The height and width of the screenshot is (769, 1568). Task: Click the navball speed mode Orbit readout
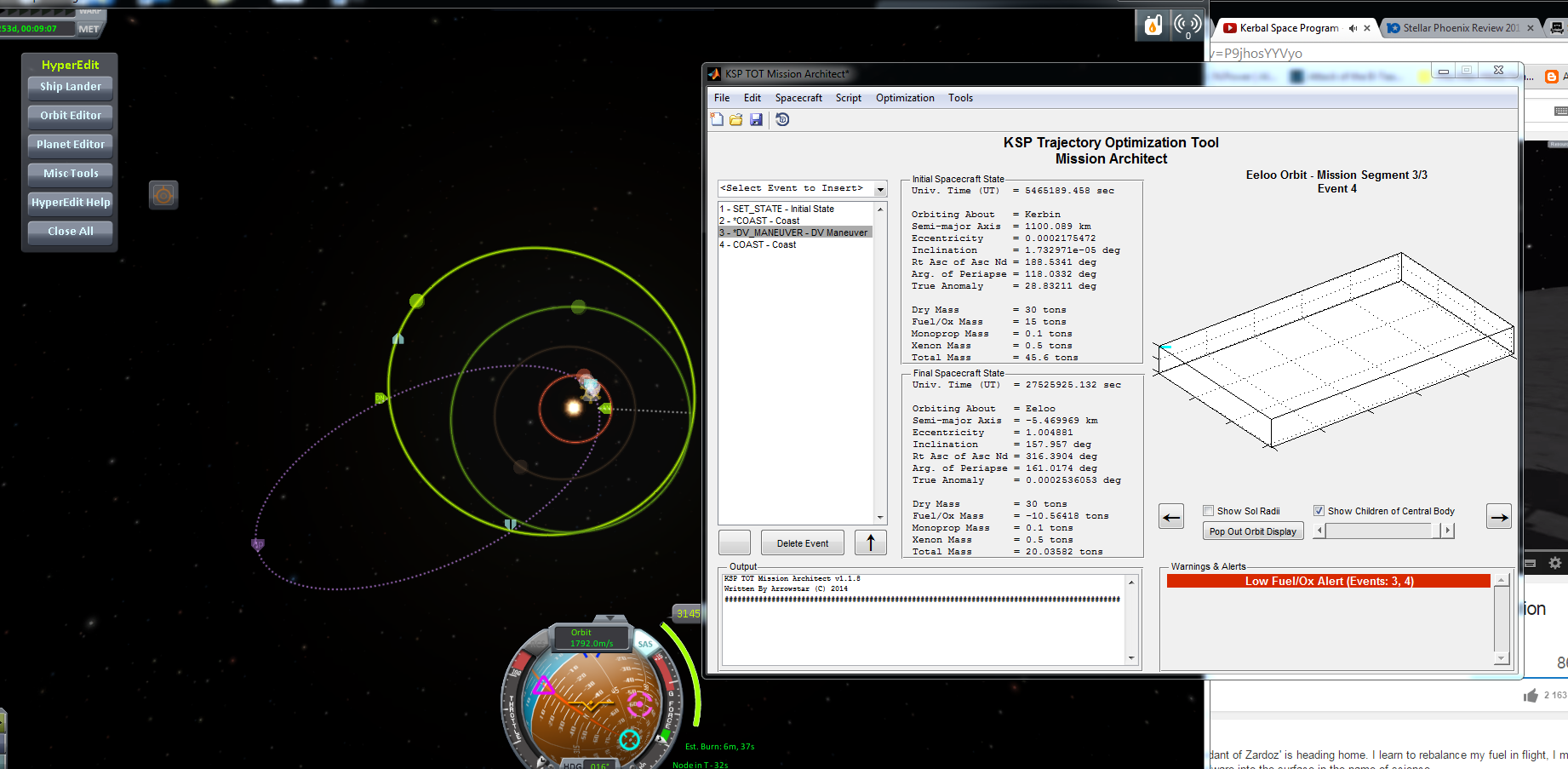point(592,638)
